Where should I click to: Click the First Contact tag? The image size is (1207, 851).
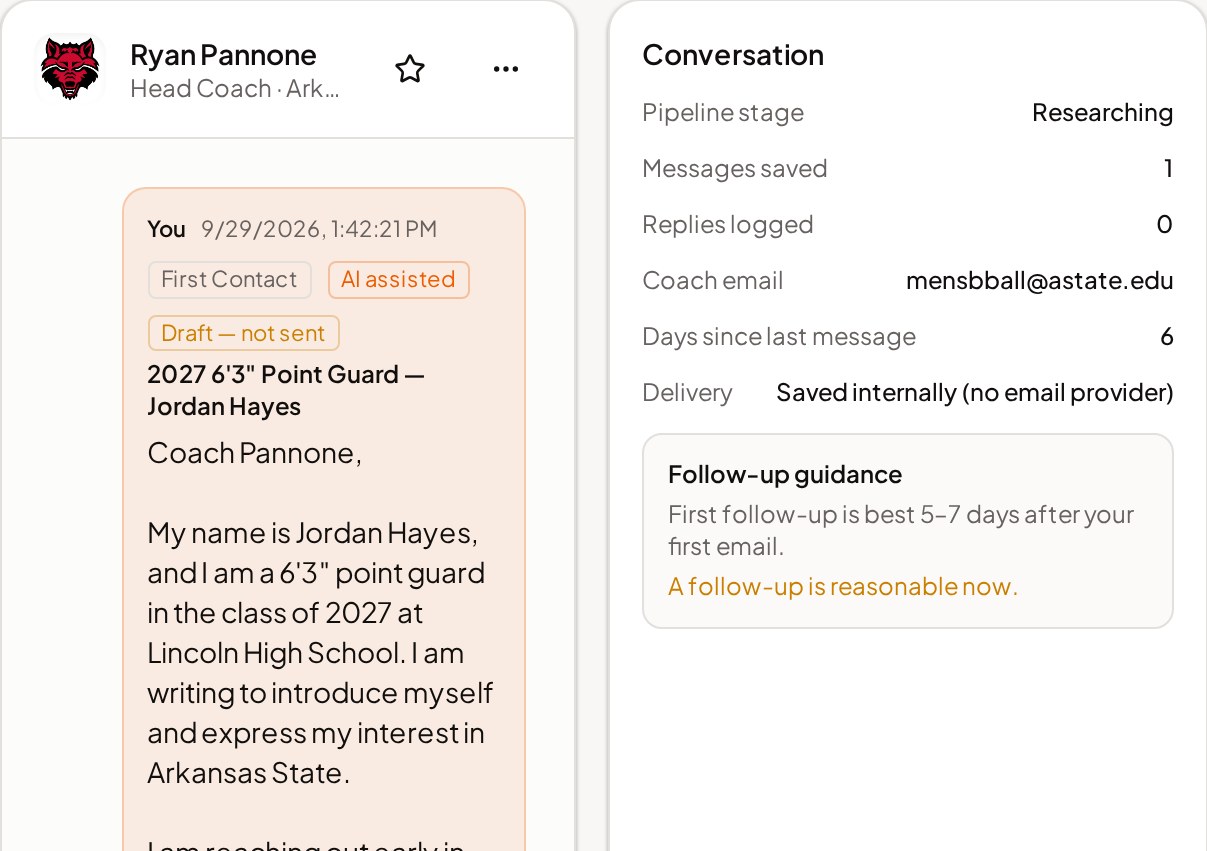point(229,280)
